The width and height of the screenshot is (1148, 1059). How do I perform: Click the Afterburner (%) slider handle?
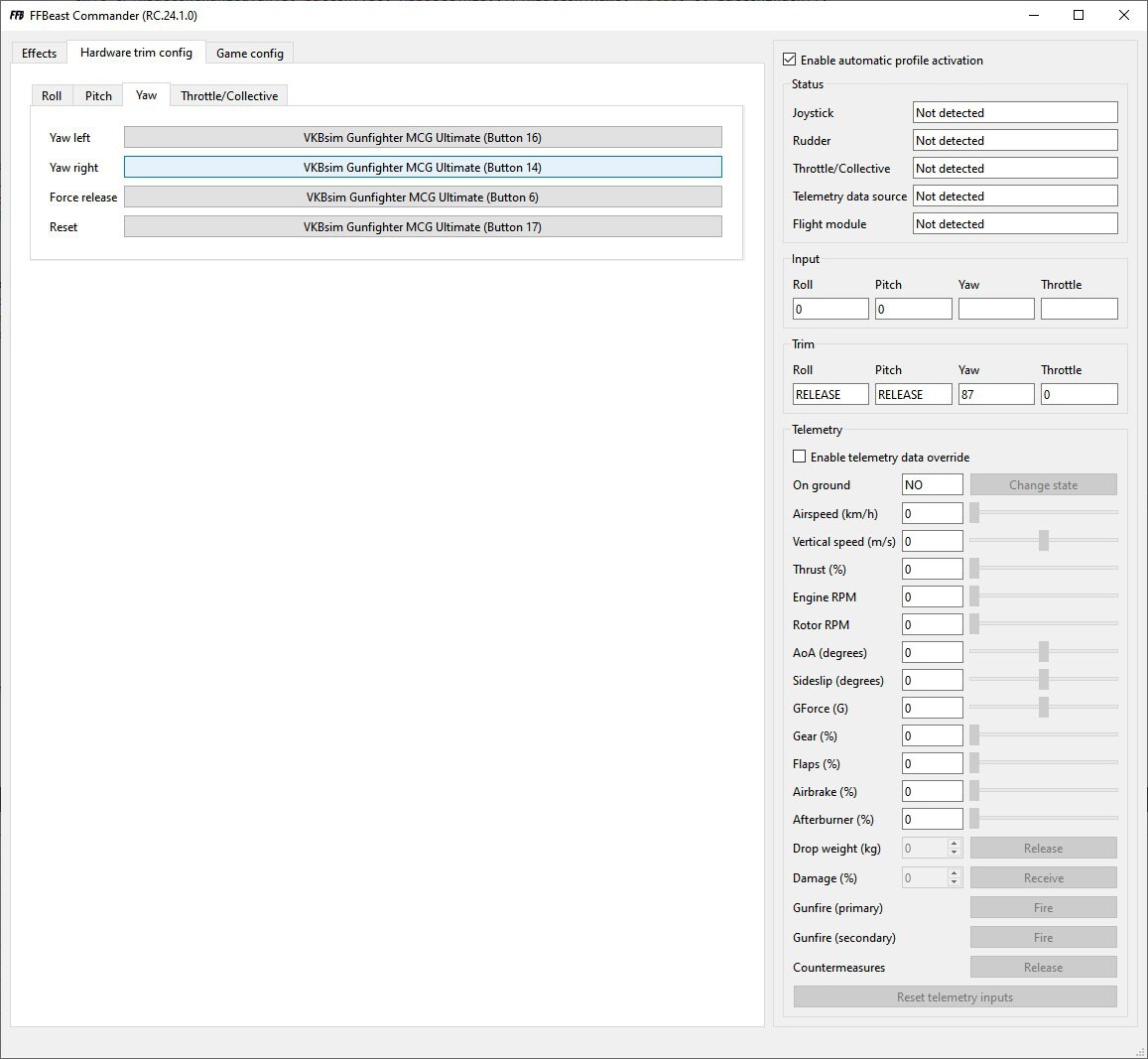(974, 819)
